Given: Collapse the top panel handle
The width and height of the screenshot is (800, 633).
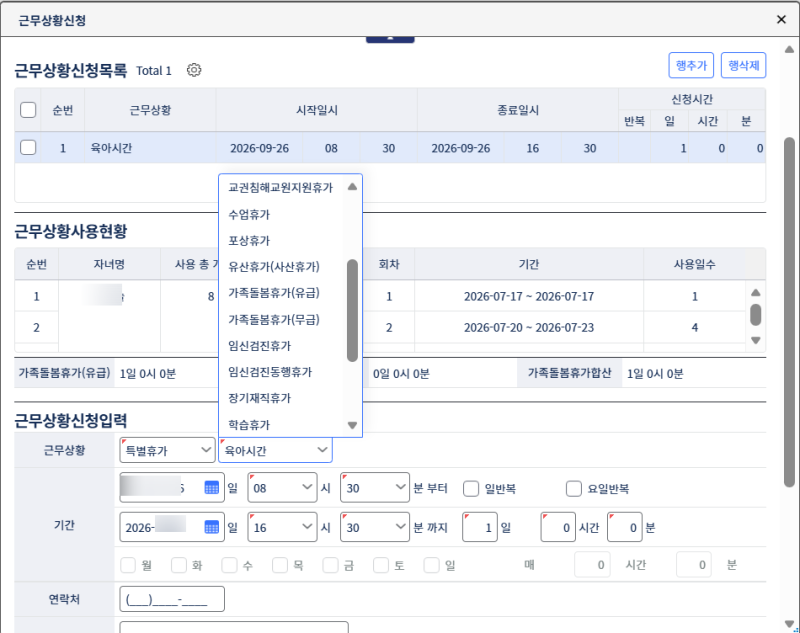Looking at the screenshot, I should tap(390, 39).
